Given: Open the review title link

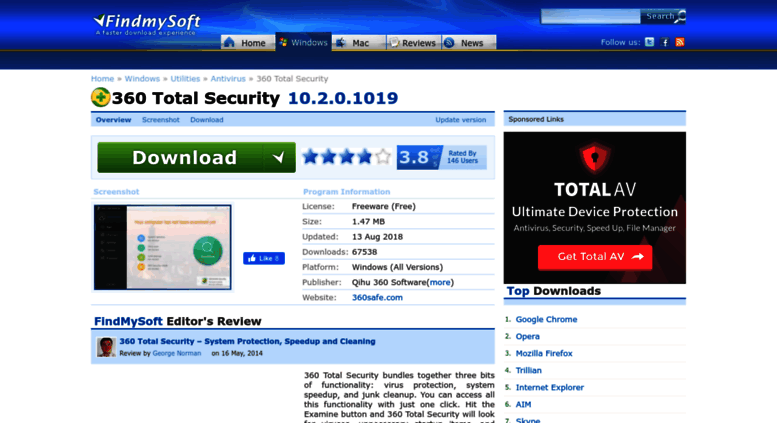Looking at the screenshot, I should (247, 341).
